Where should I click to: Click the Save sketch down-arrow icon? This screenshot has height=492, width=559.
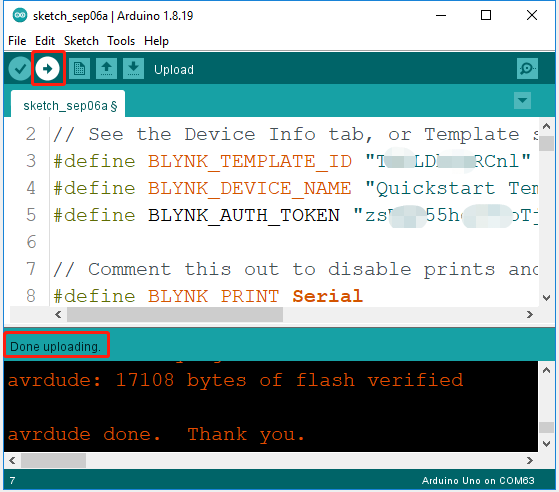point(133,68)
